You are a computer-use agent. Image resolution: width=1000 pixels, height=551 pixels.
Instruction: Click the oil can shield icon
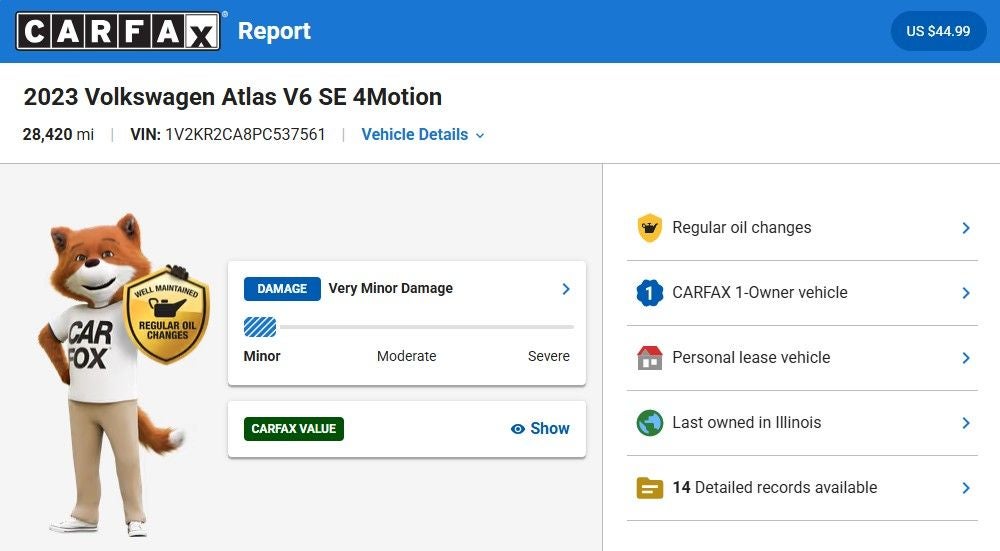tap(650, 228)
